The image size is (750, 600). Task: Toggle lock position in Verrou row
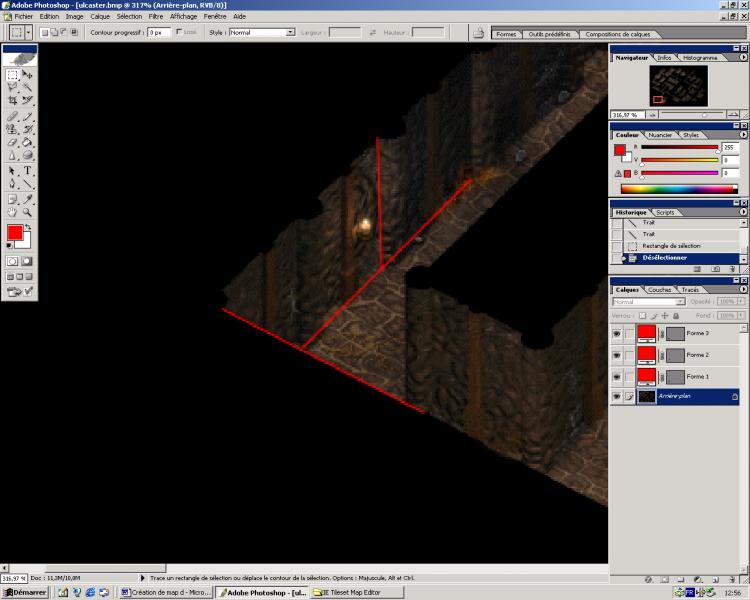pos(665,316)
